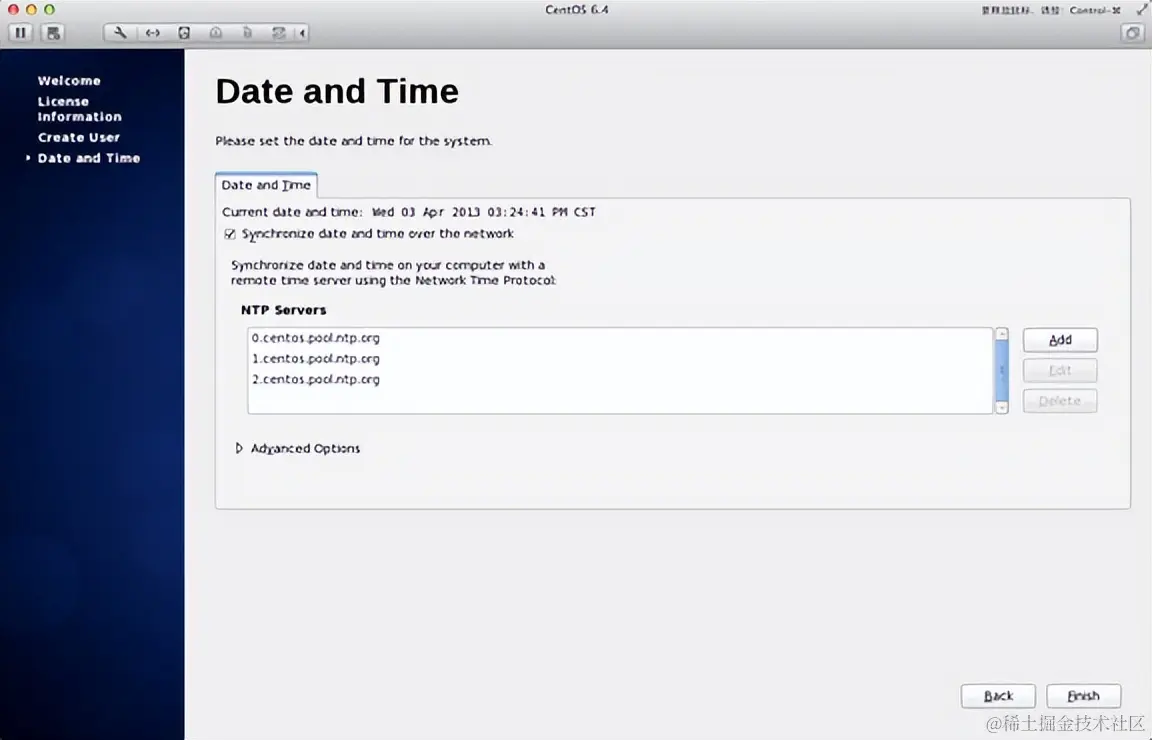
Task: Enter full screen with the diagonal arrow icon
Action: point(1142,9)
